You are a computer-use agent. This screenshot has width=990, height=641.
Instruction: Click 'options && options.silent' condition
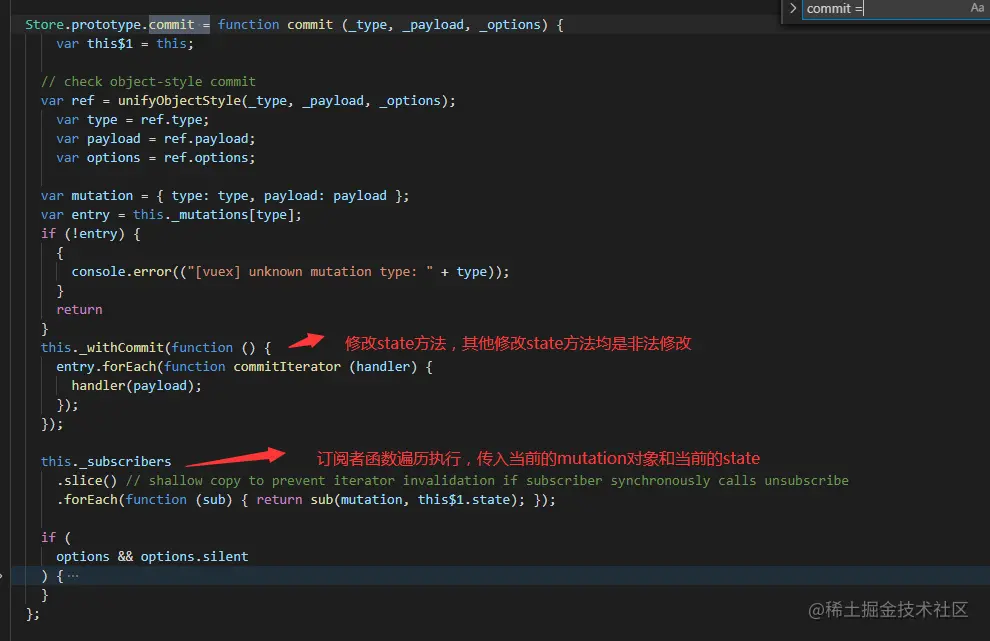pyautogui.click(x=152, y=556)
